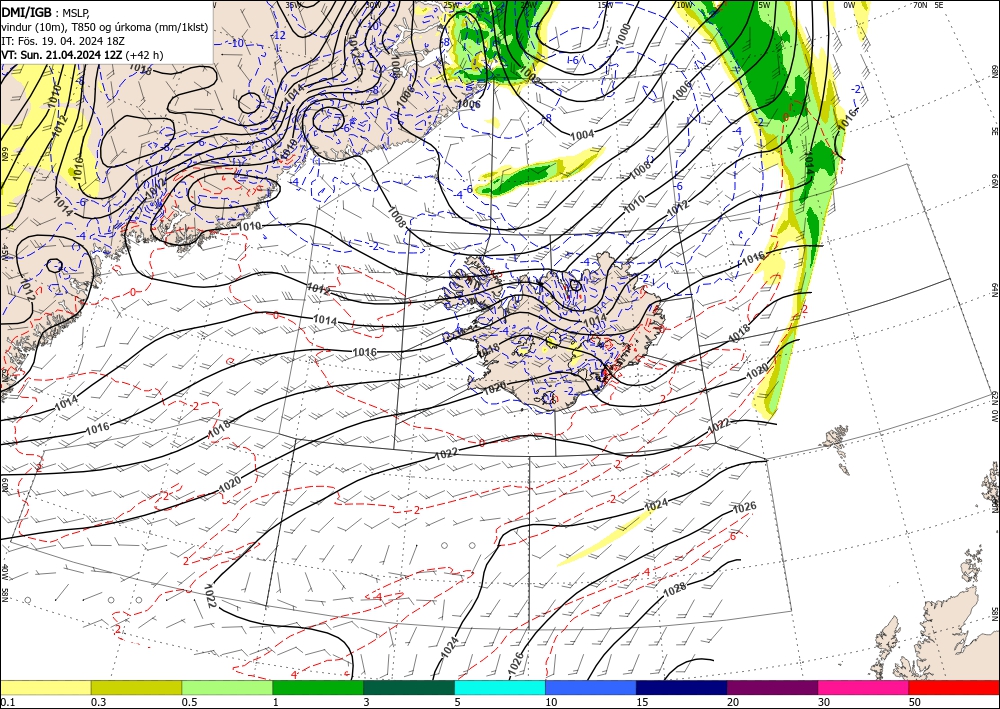Click the "1028" isobar label
The height and width of the screenshot is (709, 1000).
click(675, 590)
